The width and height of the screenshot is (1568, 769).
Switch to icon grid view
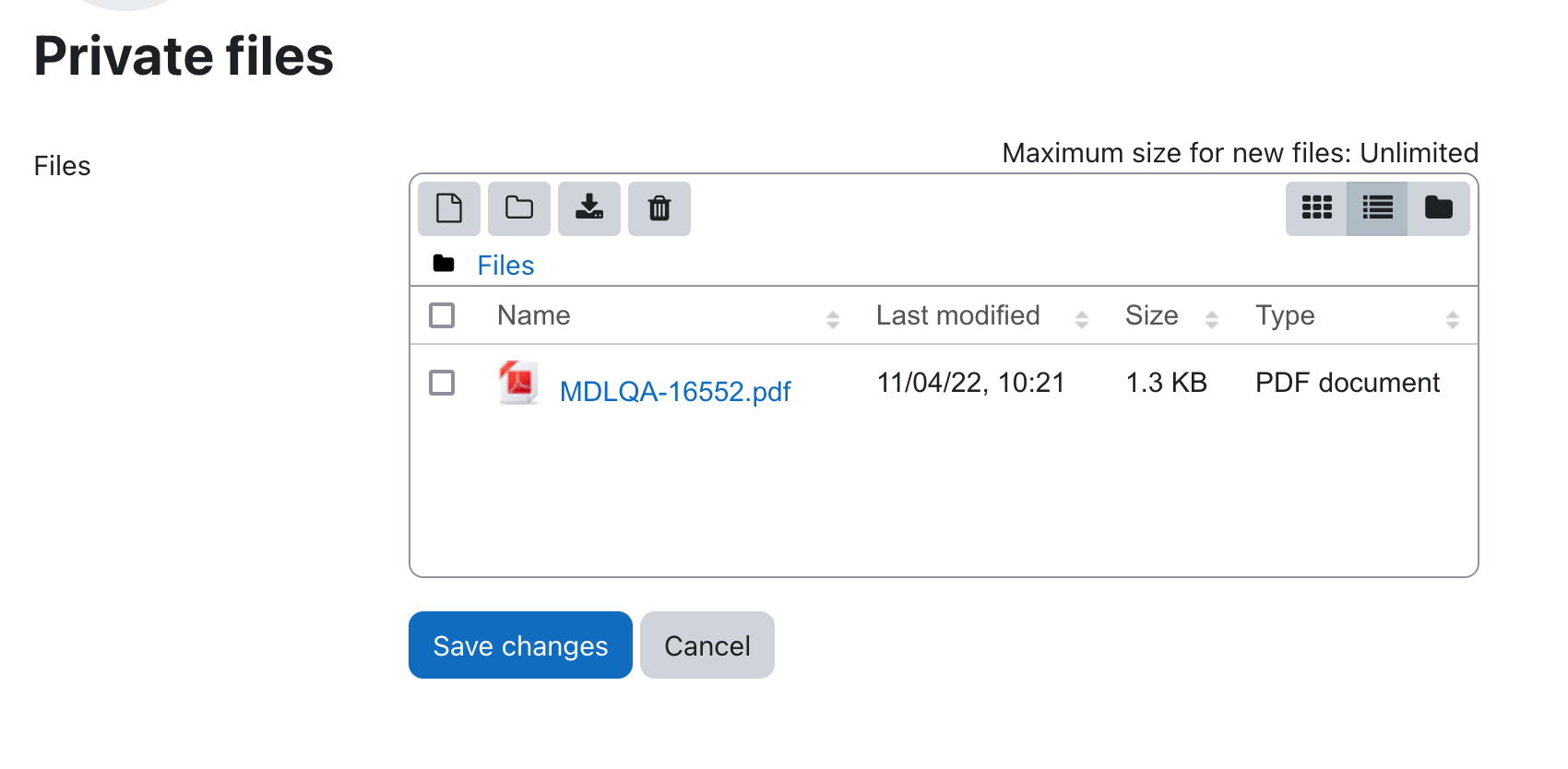(1316, 208)
